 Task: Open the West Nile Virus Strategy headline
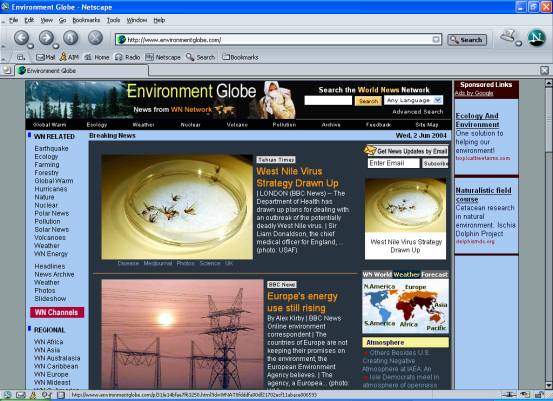pos(297,177)
